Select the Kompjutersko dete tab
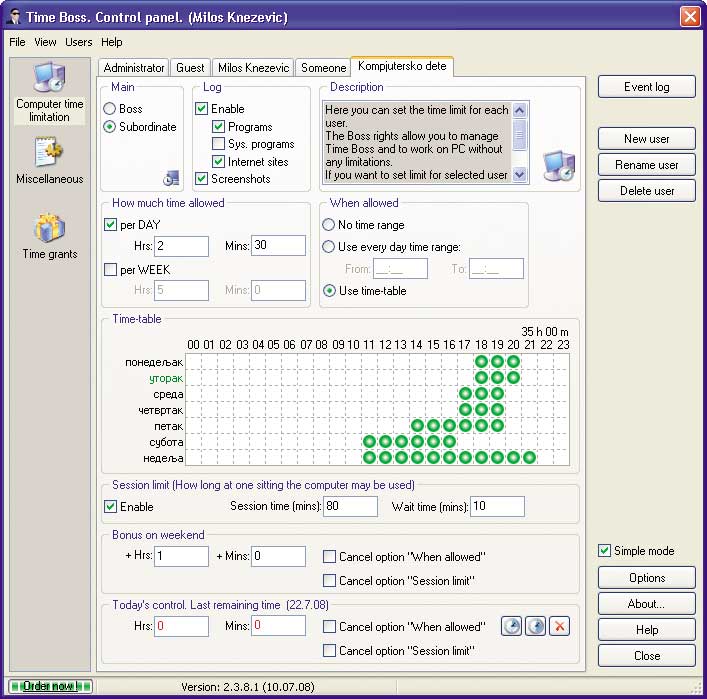 402,66
